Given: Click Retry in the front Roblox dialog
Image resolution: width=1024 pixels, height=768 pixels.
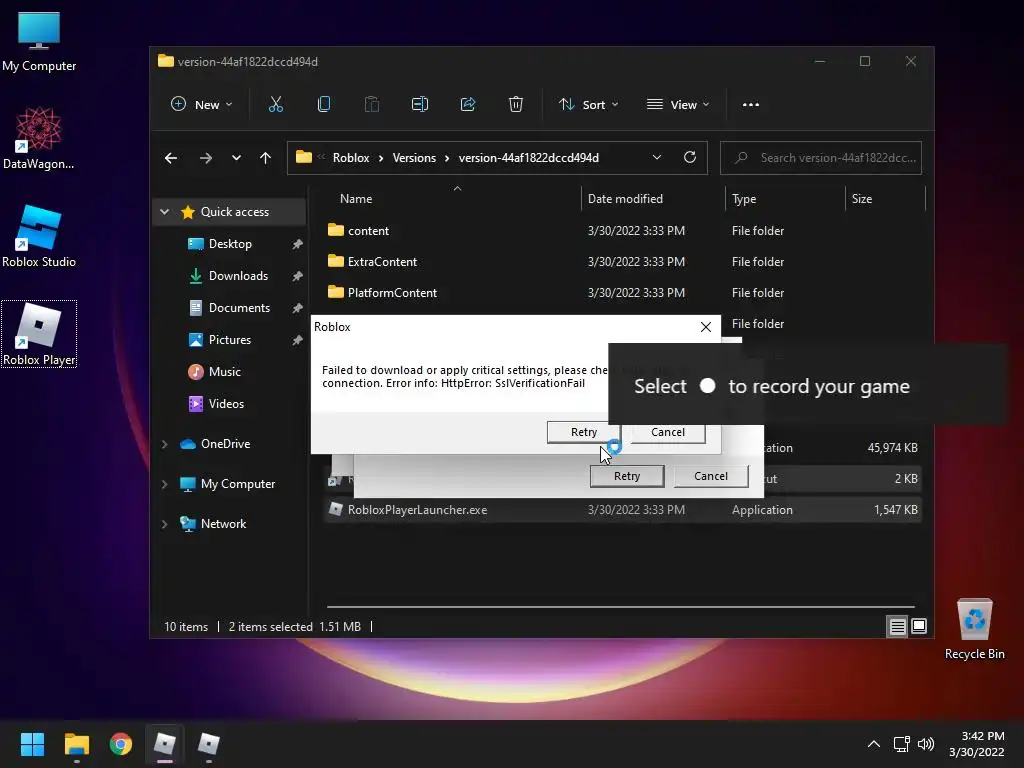Looking at the screenshot, I should point(583,432).
